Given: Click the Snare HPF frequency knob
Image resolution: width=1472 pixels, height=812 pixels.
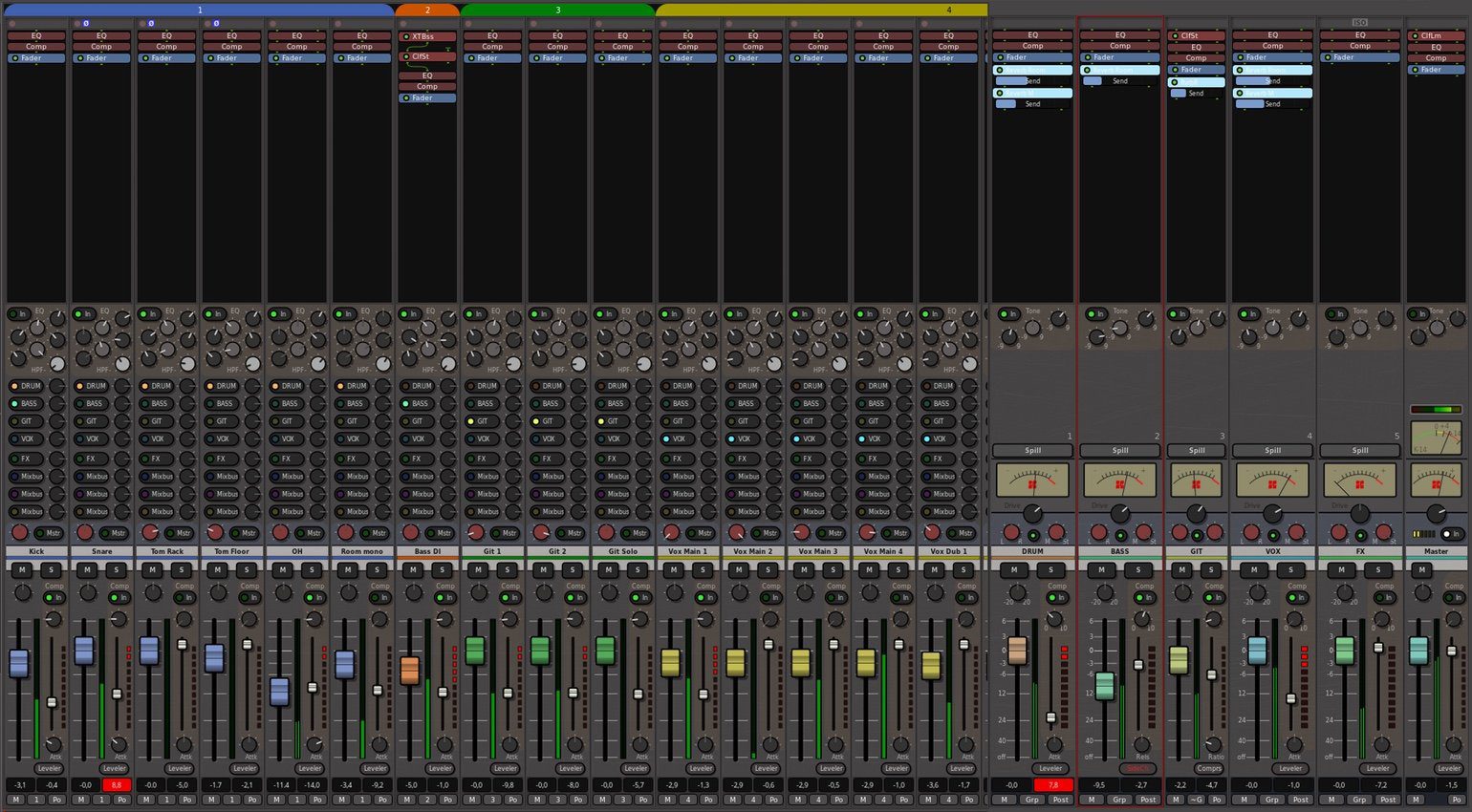Looking at the screenshot, I should point(122,364).
